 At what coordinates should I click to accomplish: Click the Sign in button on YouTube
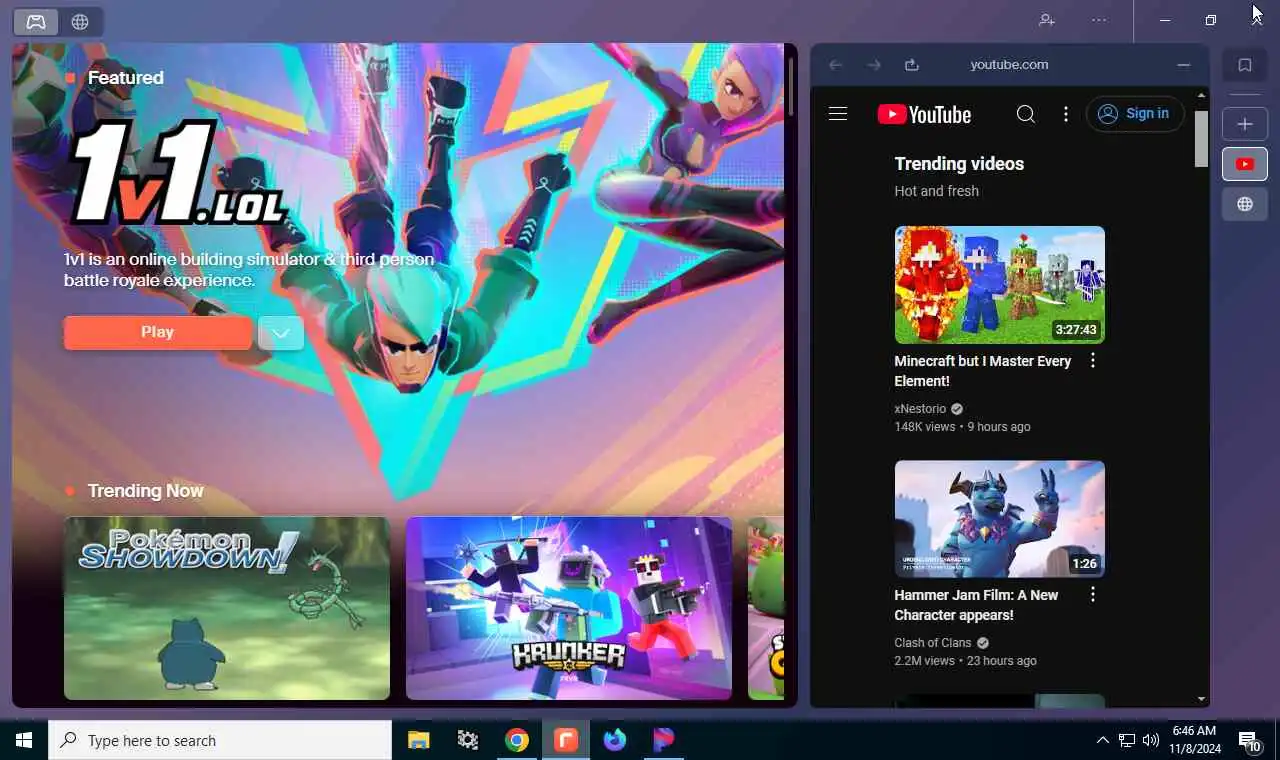[x=1135, y=114]
